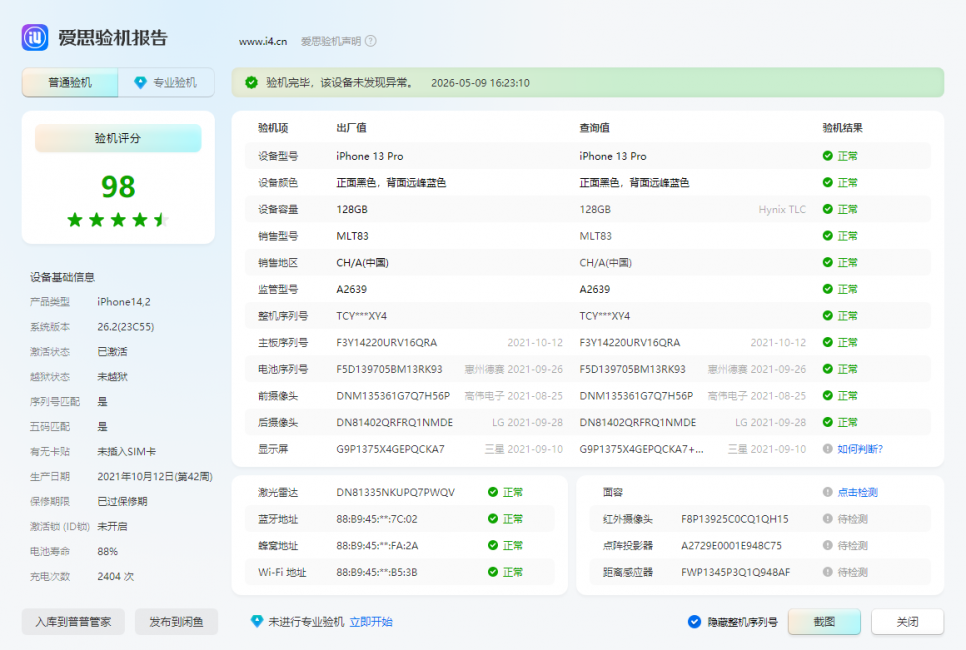Click the grey info icon in 面容 row
This screenshot has width=966, height=650.
click(828, 492)
